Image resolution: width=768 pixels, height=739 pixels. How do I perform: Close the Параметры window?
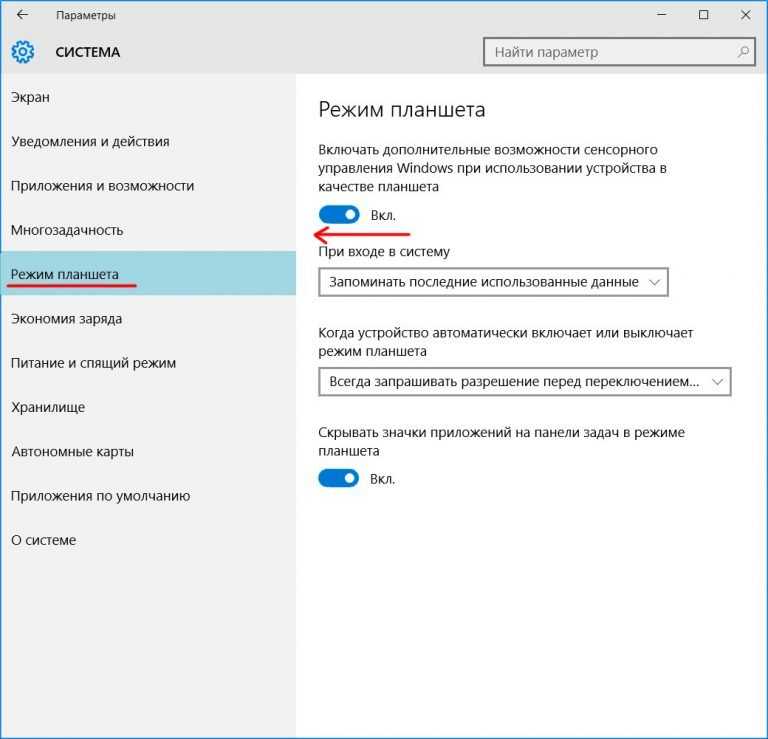click(745, 15)
